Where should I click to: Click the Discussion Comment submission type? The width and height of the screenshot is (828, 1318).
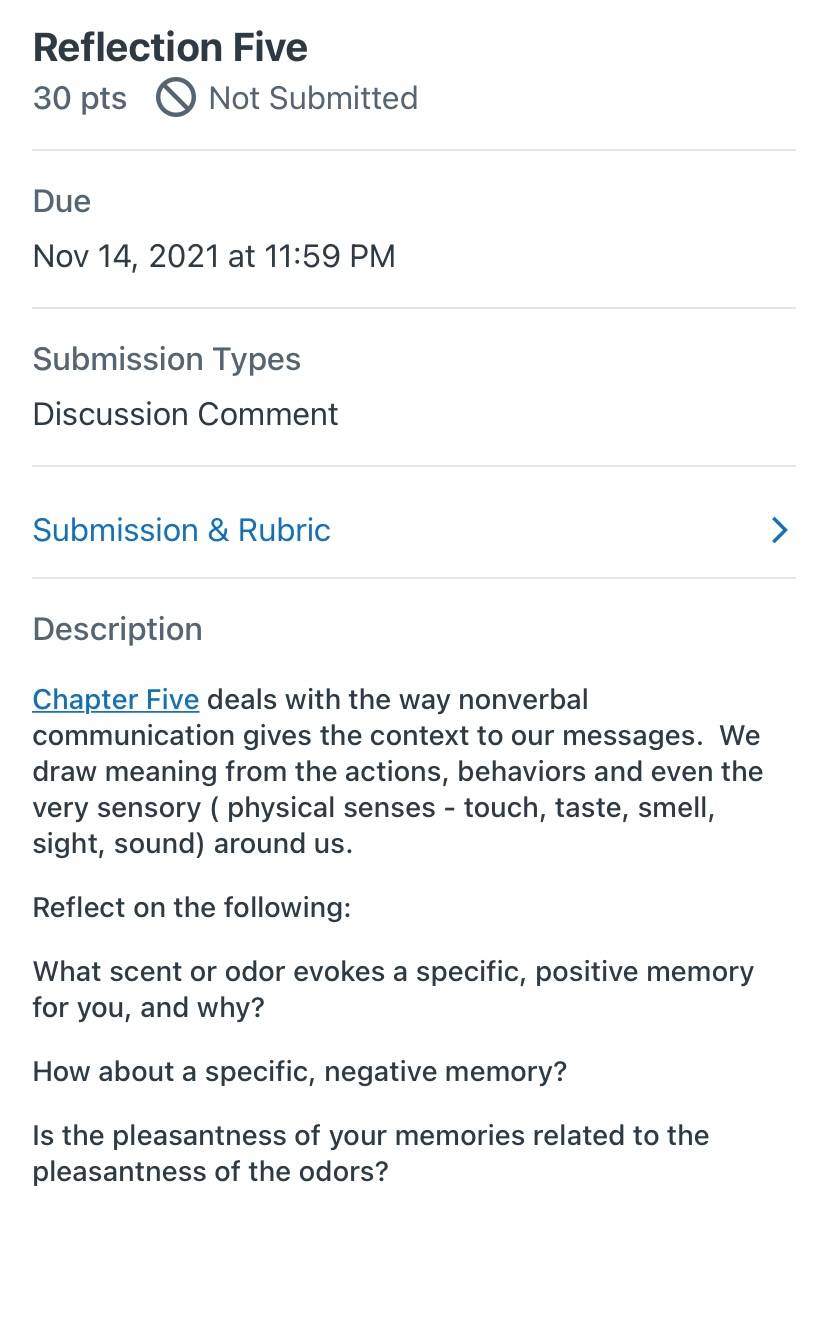186,414
